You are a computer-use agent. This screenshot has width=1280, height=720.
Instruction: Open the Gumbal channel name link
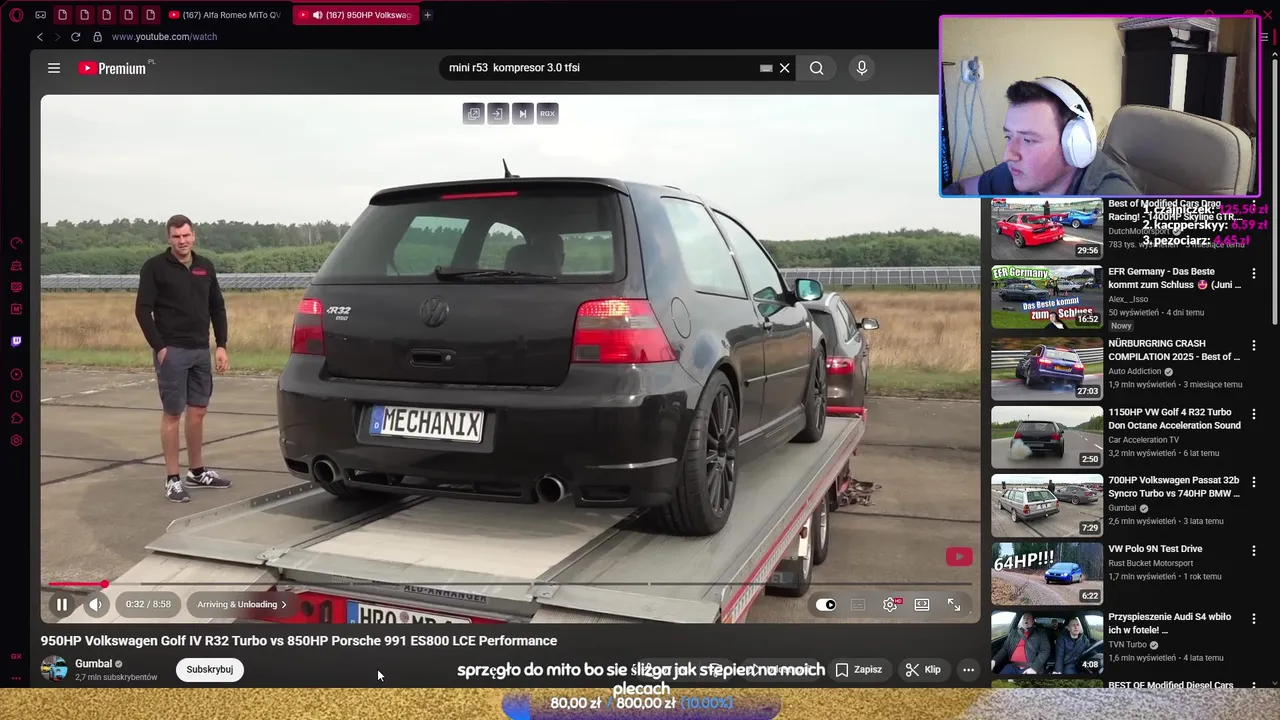[93, 663]
